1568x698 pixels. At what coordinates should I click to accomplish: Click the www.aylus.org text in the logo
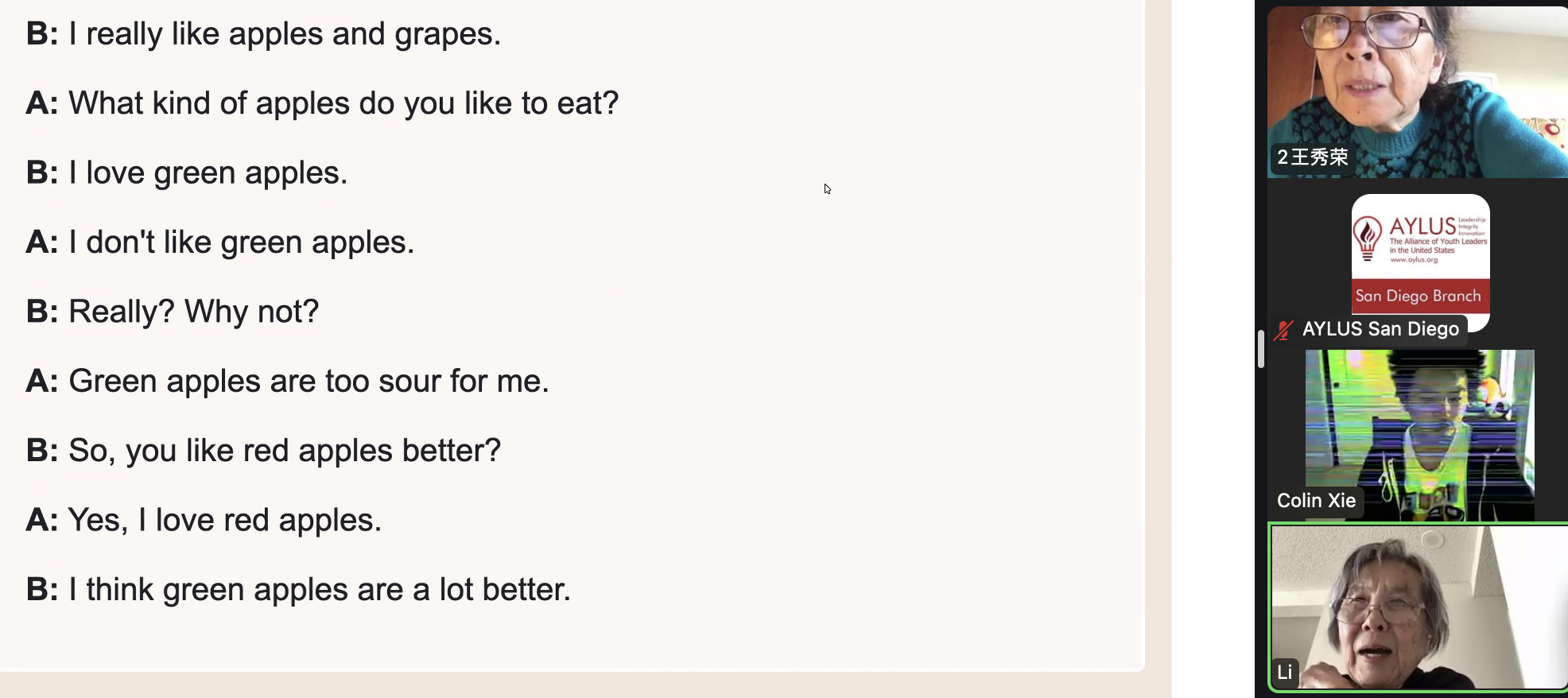[x=1413, y=260]
